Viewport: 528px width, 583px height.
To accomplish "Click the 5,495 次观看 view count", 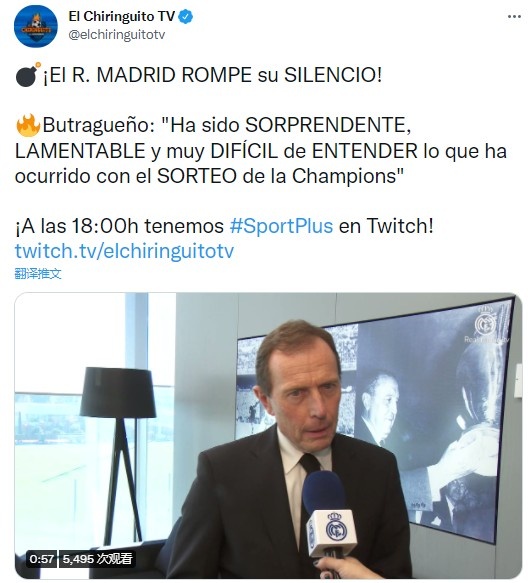I will click(97, 559).
